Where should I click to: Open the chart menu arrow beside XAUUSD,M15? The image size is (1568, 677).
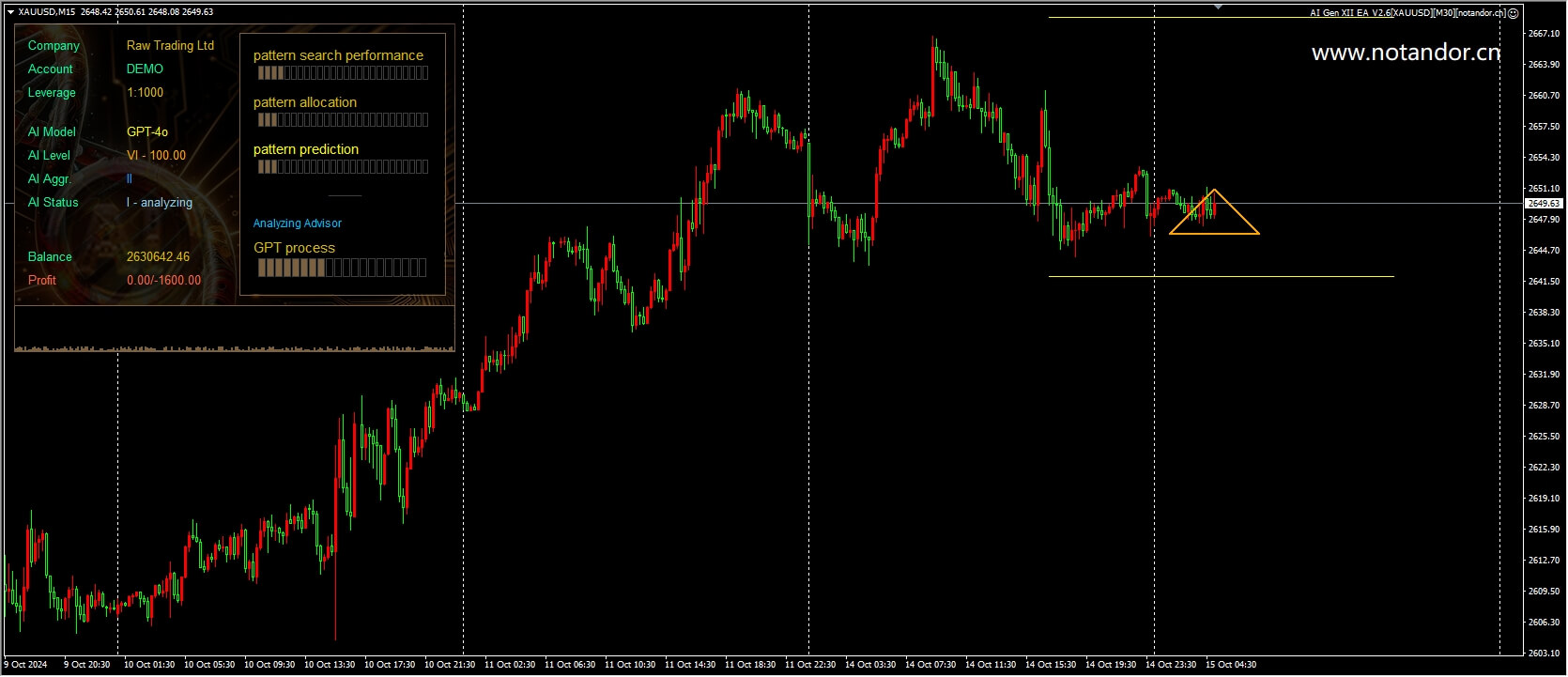tap(10, 12)
